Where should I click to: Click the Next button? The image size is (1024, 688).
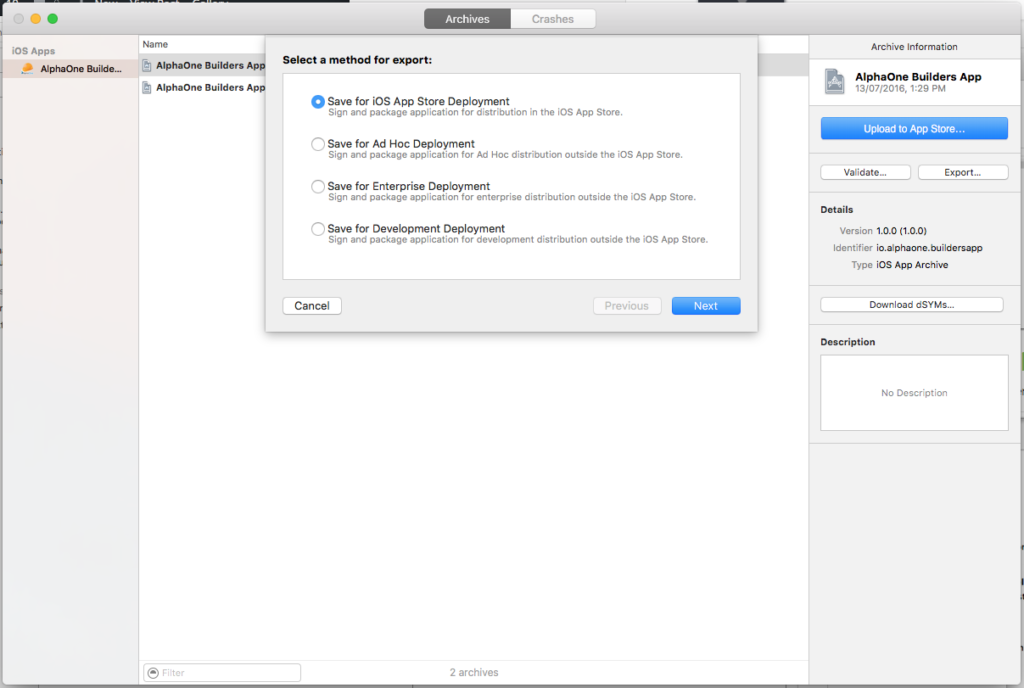705,306
